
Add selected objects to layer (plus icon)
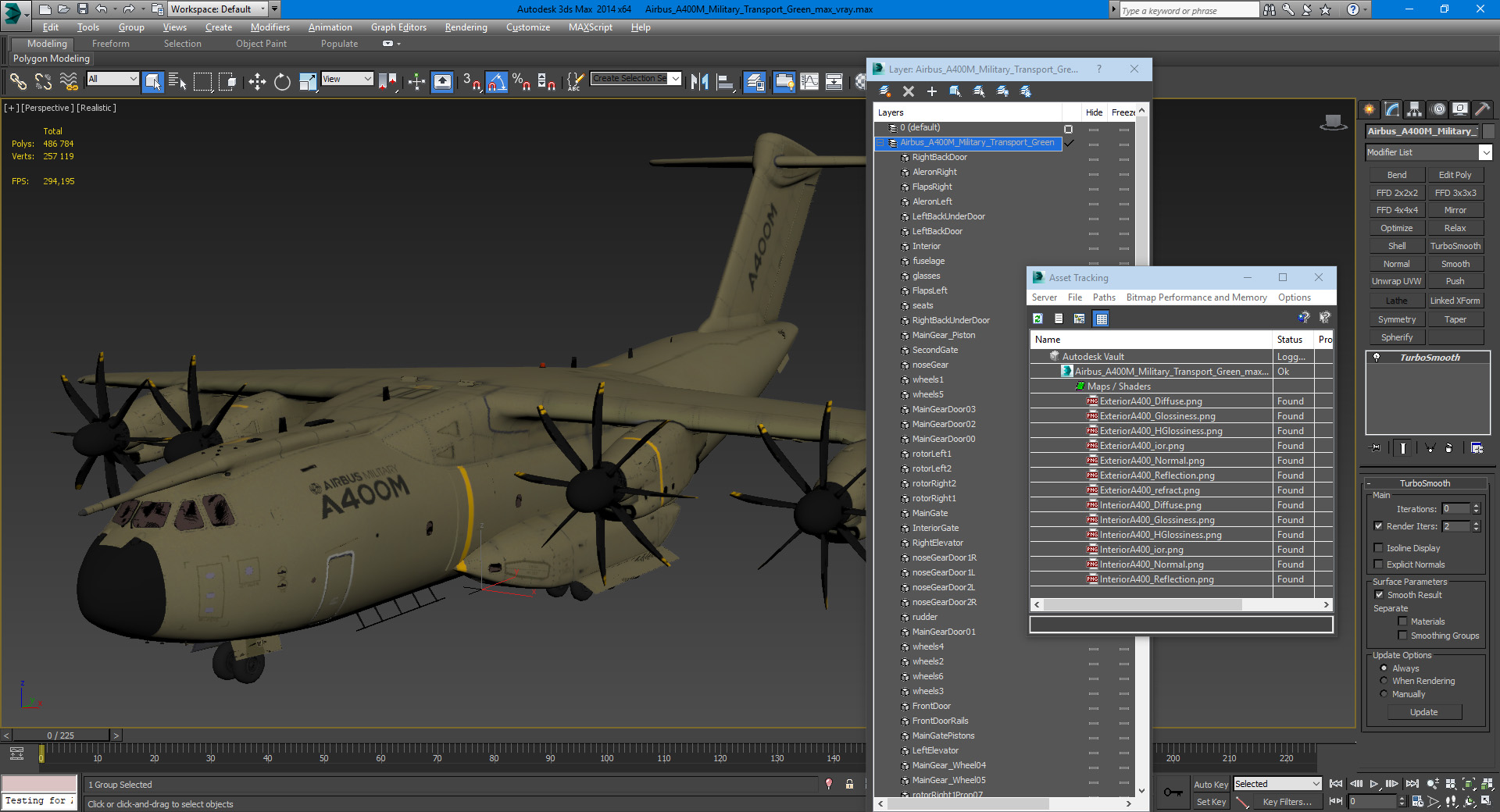932,91
